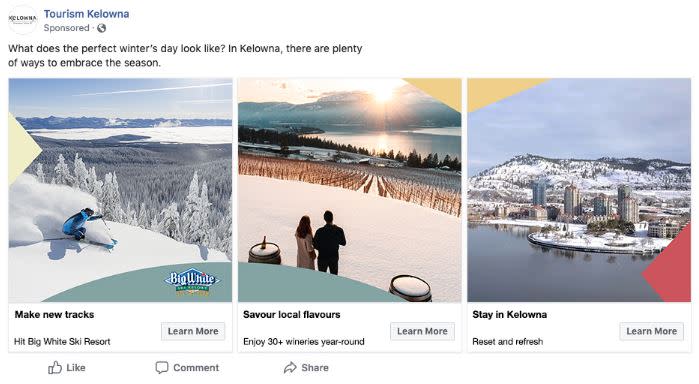Click the Savour local flavours headline
Image resolution: width=699 pixels, height=384 pixels.
coord(292,315)
